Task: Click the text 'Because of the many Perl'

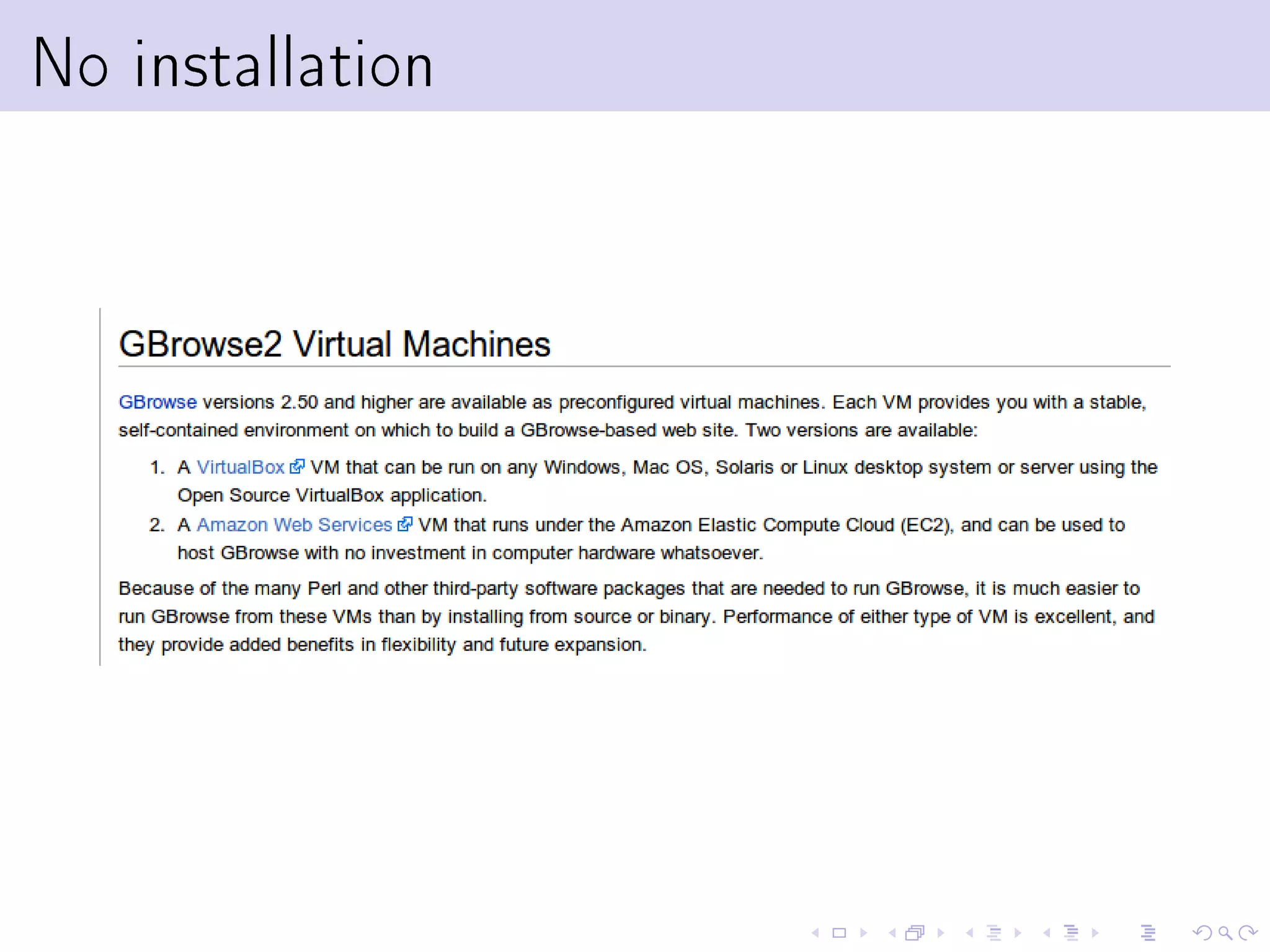Action: tap(230, 588)
